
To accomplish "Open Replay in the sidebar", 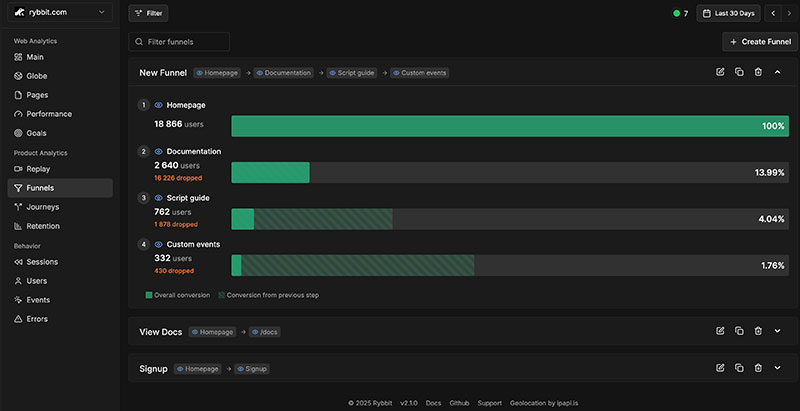I will coord(60,169).
